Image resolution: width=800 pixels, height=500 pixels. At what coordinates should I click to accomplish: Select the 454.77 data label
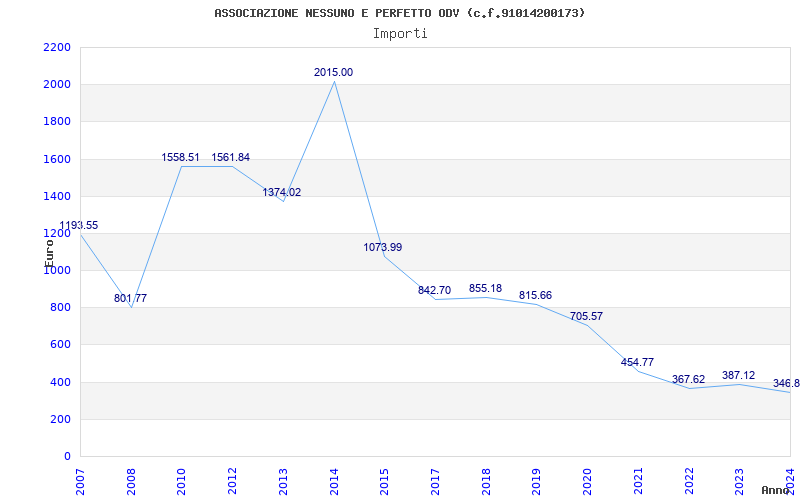coord(637,362)
